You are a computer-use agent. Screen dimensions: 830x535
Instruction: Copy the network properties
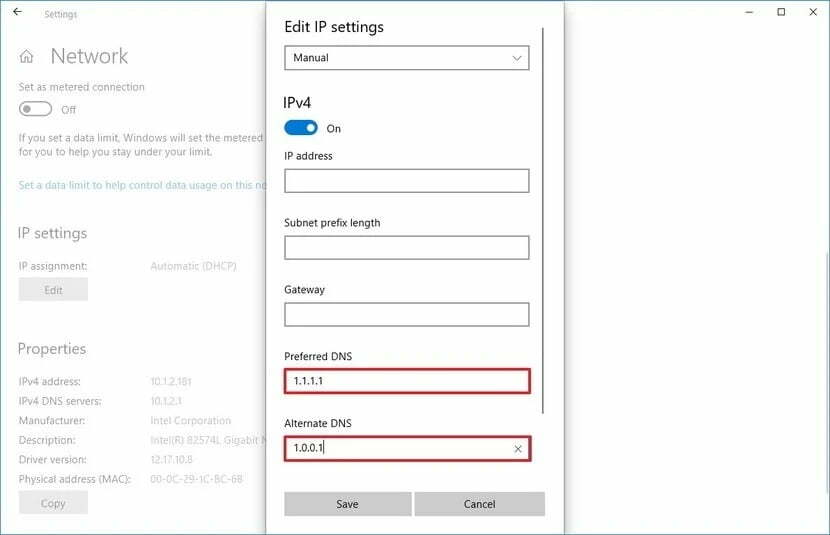tap(53, 503)
